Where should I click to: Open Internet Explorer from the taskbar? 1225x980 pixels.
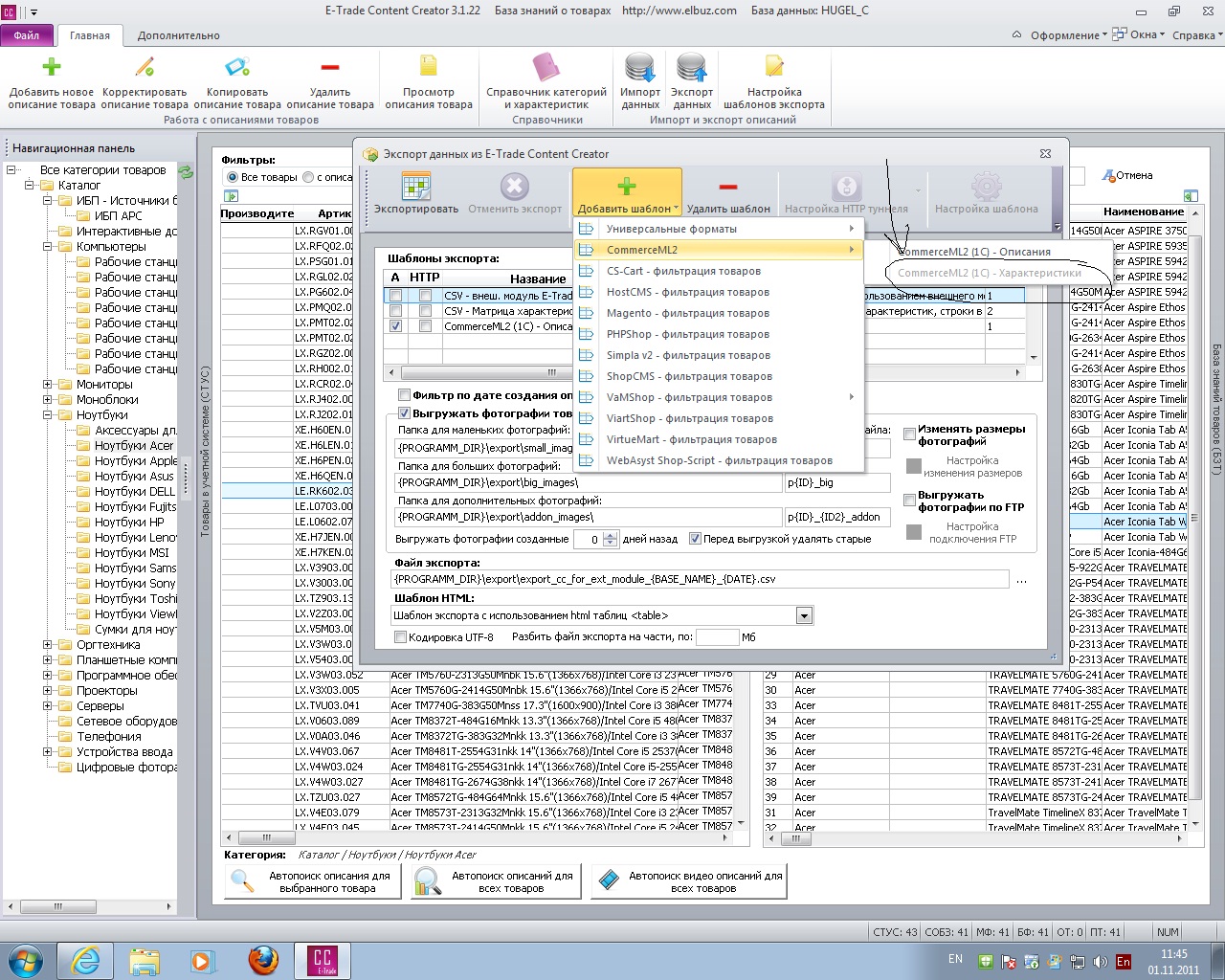(x=86, y=960)
